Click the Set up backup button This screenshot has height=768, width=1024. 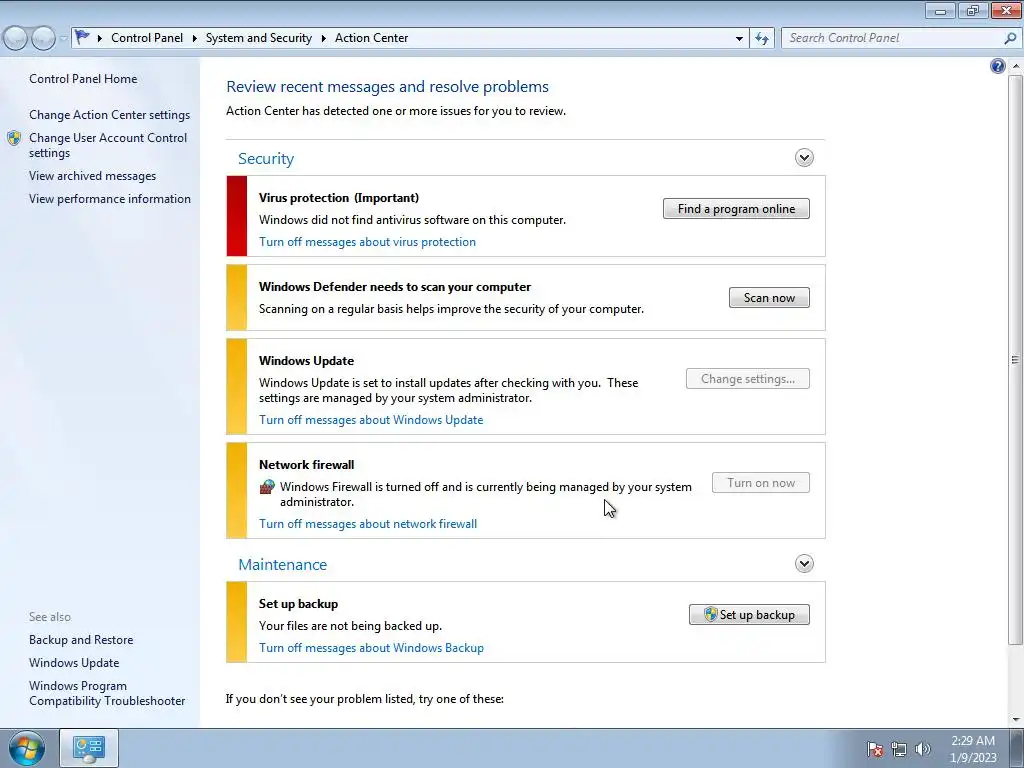click(749, 615)
